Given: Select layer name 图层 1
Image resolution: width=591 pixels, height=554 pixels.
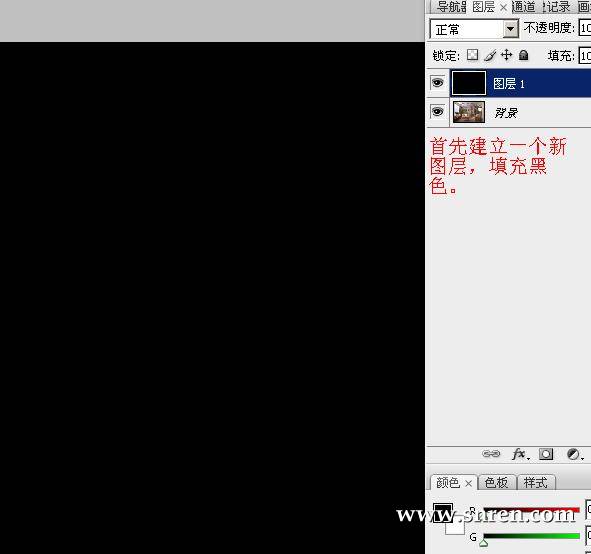Looking at the screenshot, I should (x=509, y=83).
